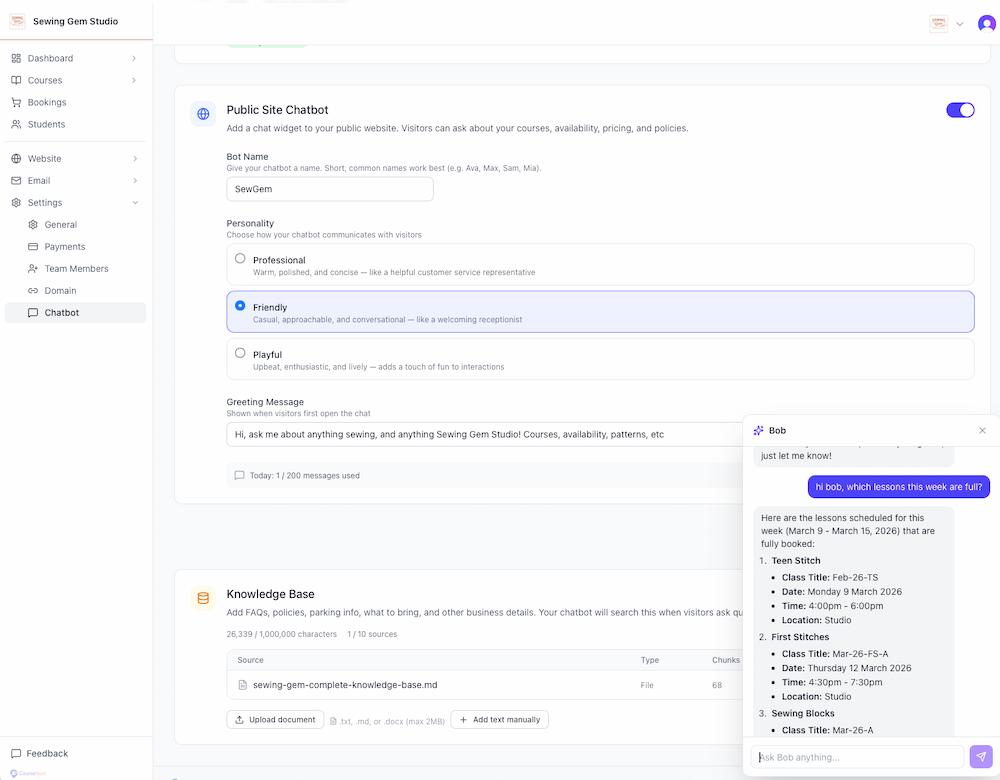The height and width of the screenshot is (780, 1000).
Task: Click the Email envelope icon
Action: [14, 180]
